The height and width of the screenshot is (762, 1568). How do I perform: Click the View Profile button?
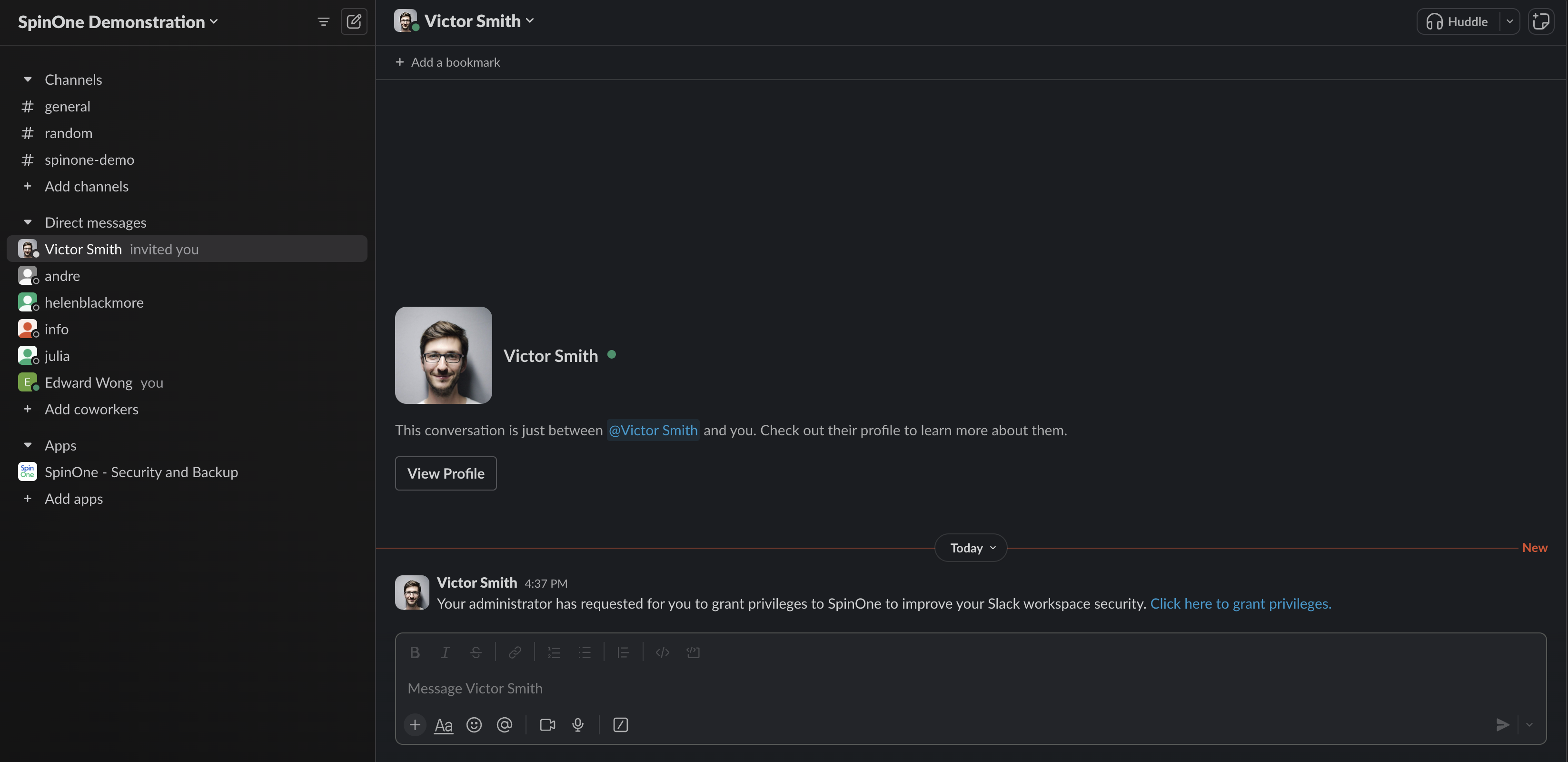446,473
